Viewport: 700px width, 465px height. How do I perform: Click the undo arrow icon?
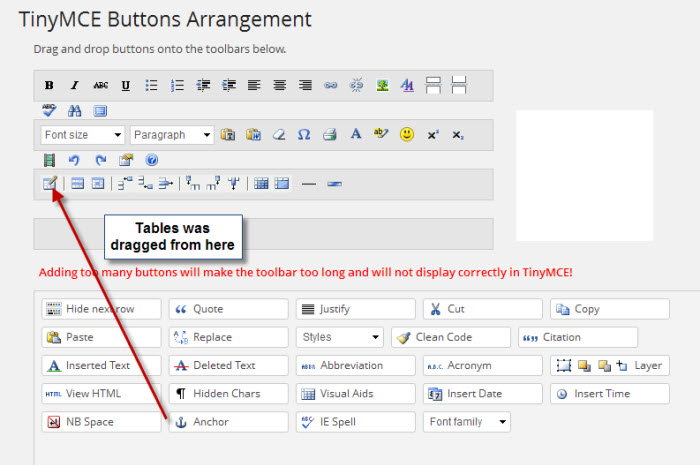pos(74,160)
